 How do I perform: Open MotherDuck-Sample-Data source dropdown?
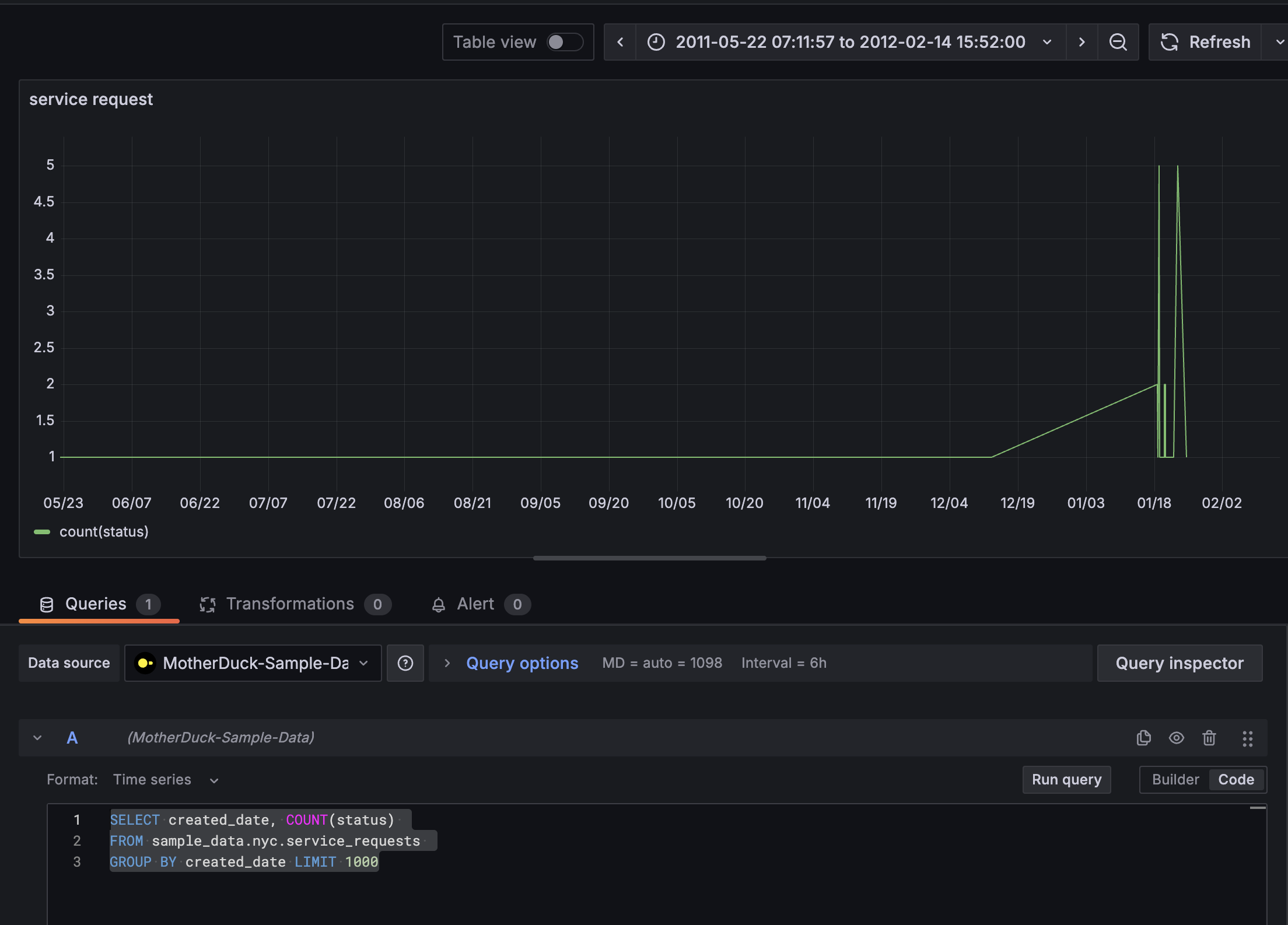[x=253, y=663]
